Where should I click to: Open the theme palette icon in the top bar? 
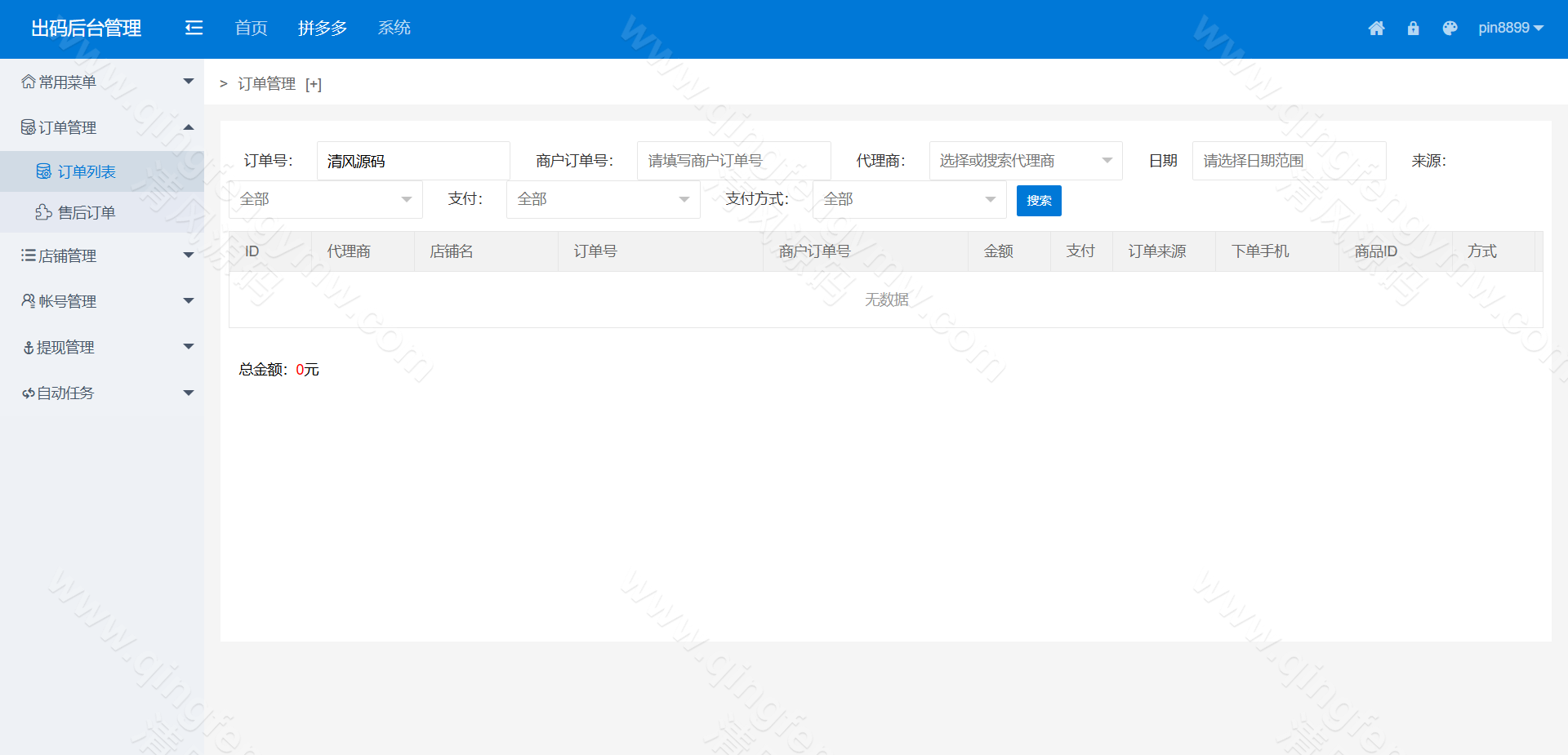pos(1450,28)
